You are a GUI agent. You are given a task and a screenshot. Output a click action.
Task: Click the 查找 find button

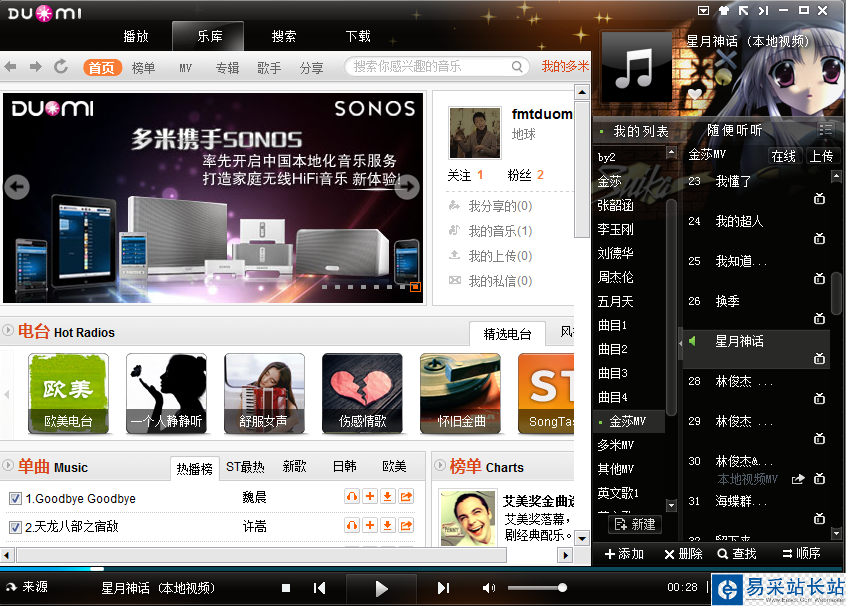pyautogui.click(x=737, y=554)
